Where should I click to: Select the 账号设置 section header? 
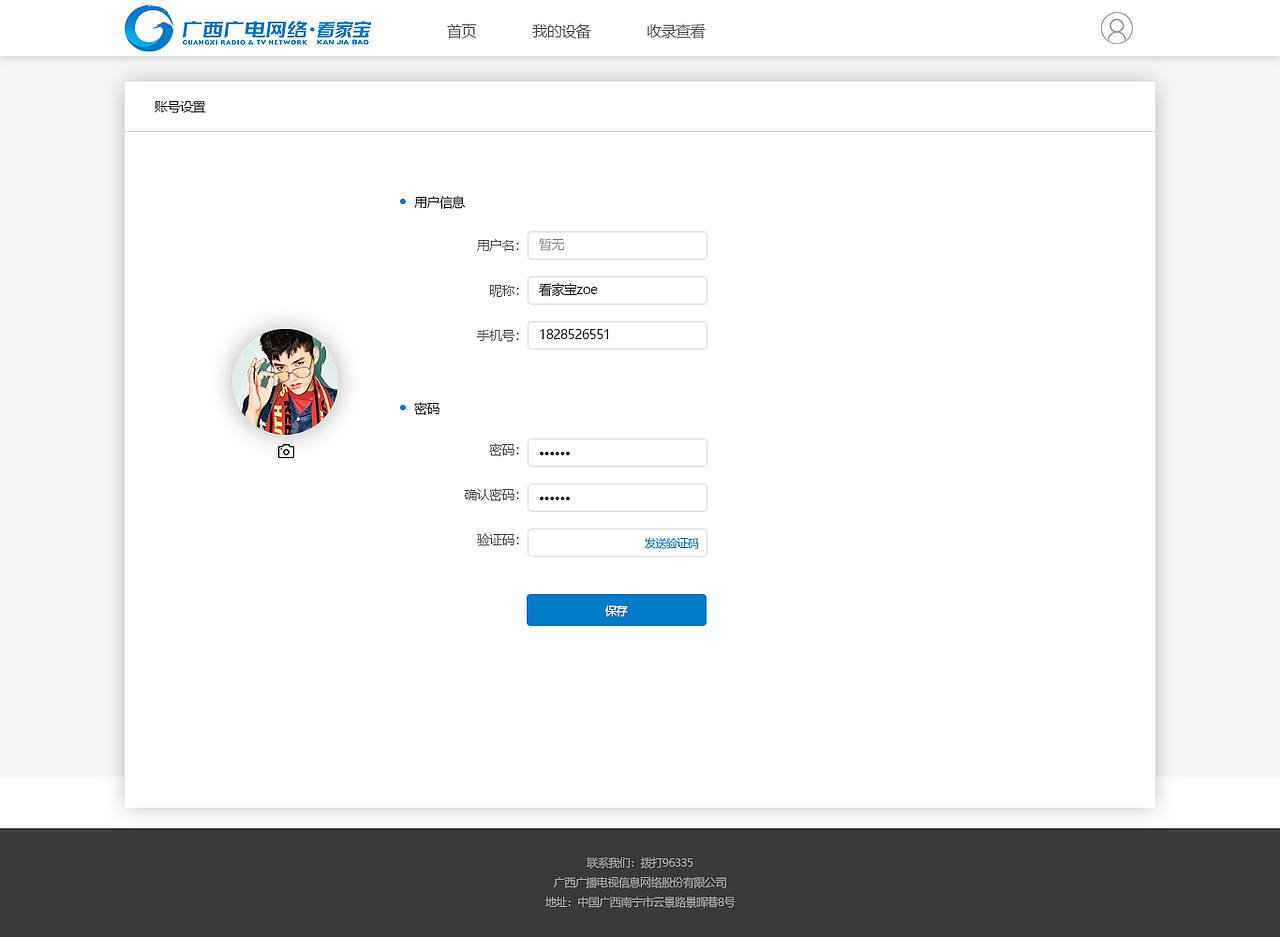(x=180, y=106)
